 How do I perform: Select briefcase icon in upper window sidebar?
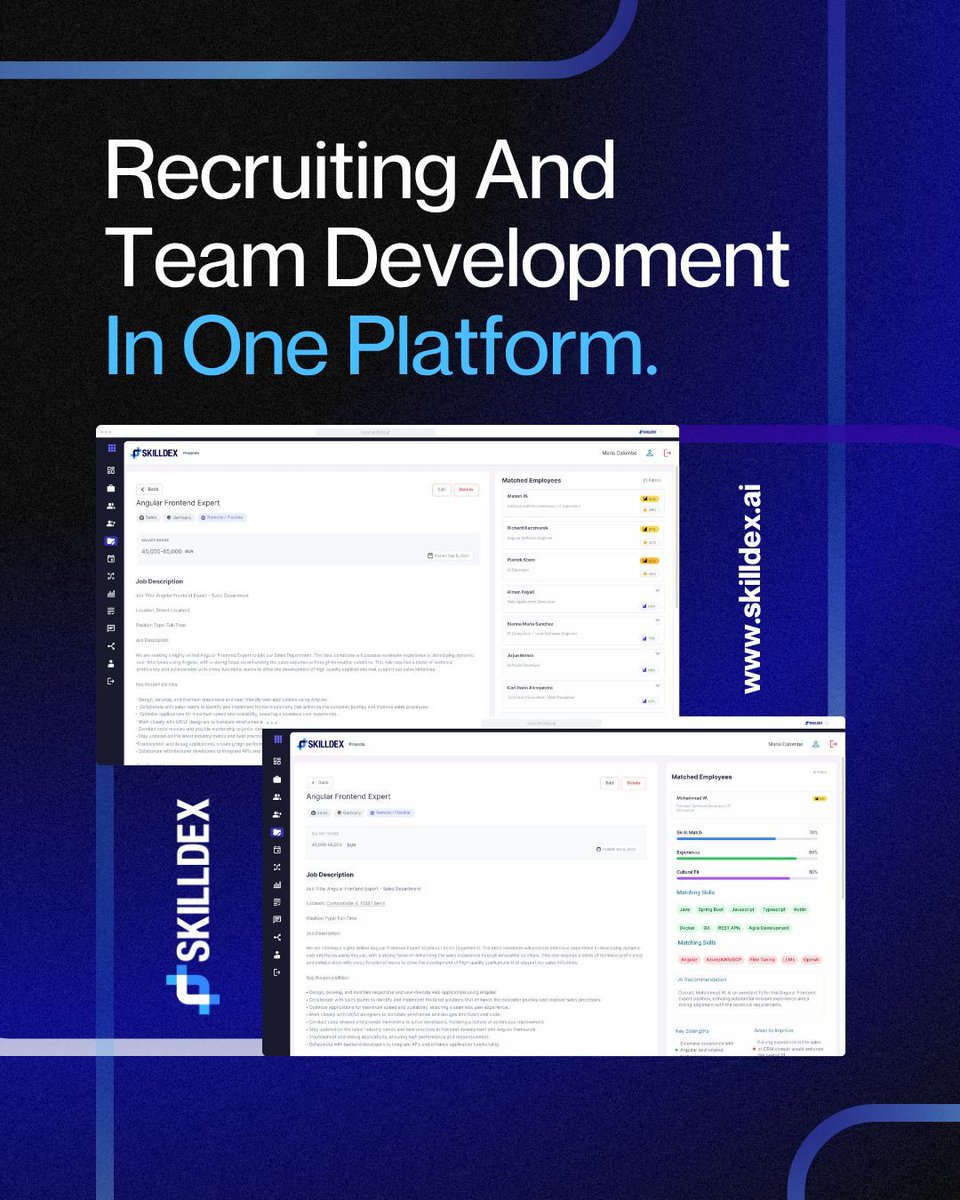point(111,488)
